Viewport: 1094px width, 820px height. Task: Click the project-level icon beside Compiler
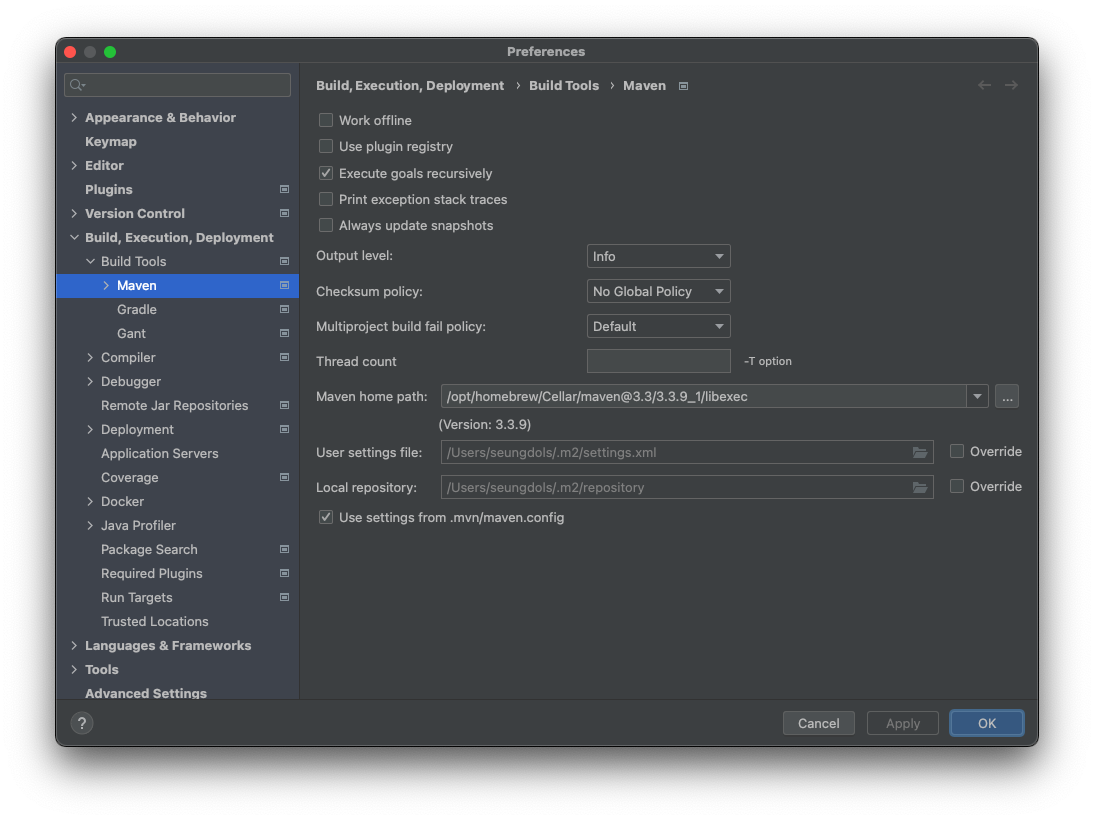tap(285, 357)
